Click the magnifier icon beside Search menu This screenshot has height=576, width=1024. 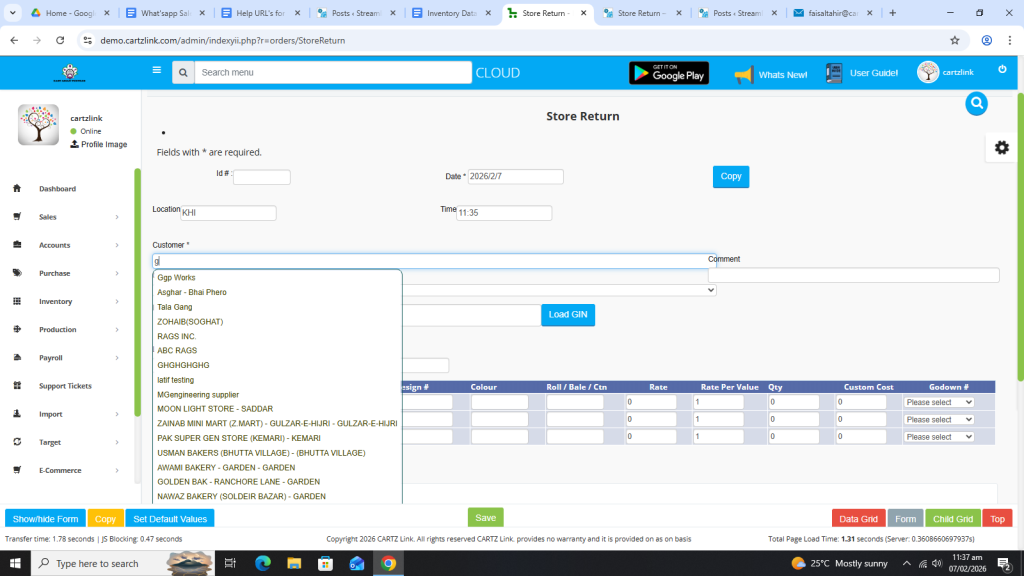pyautogui.click(x=182, y=73)
